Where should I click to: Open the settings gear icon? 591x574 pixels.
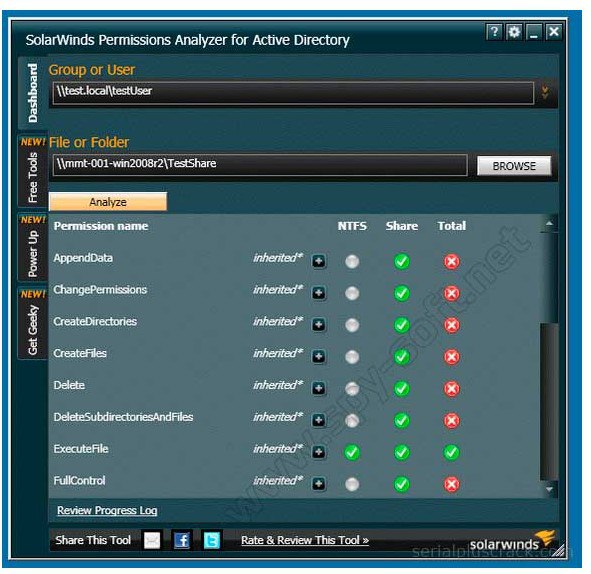[514, 32]
